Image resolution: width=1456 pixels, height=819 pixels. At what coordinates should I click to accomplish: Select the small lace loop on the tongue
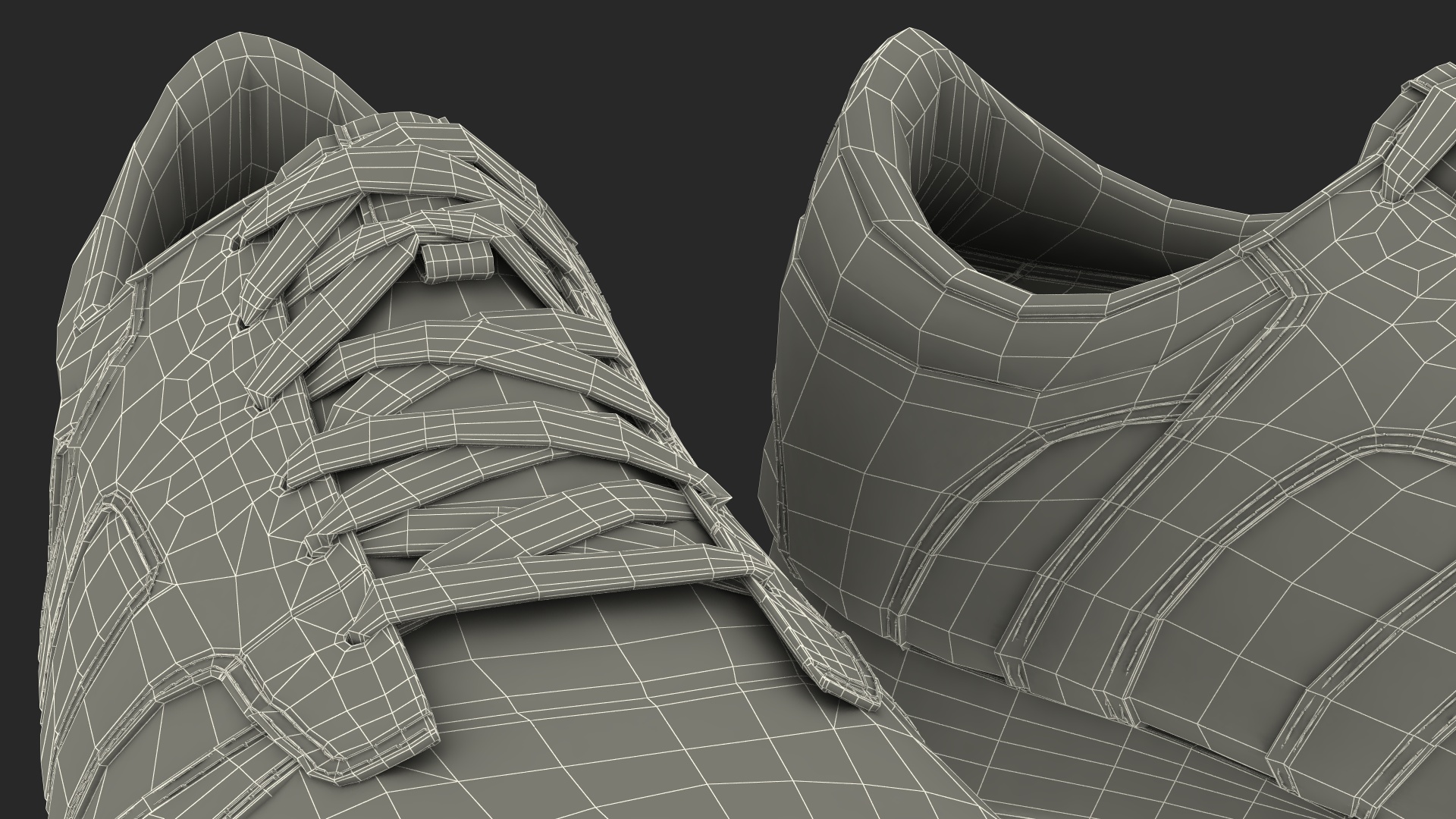coord(457,262)
